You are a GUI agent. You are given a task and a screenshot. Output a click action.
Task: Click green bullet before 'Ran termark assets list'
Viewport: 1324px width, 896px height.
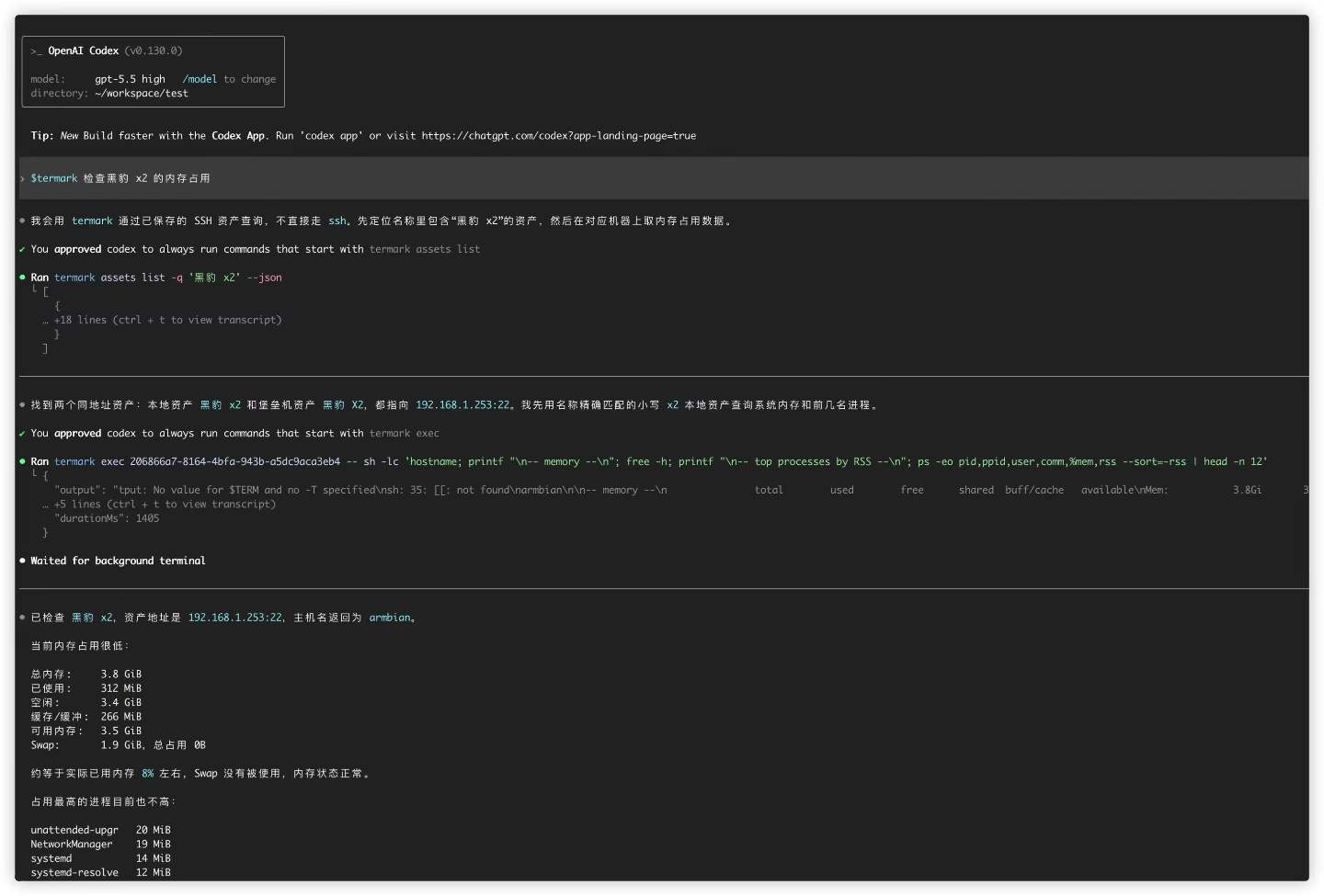pos(22,278)
